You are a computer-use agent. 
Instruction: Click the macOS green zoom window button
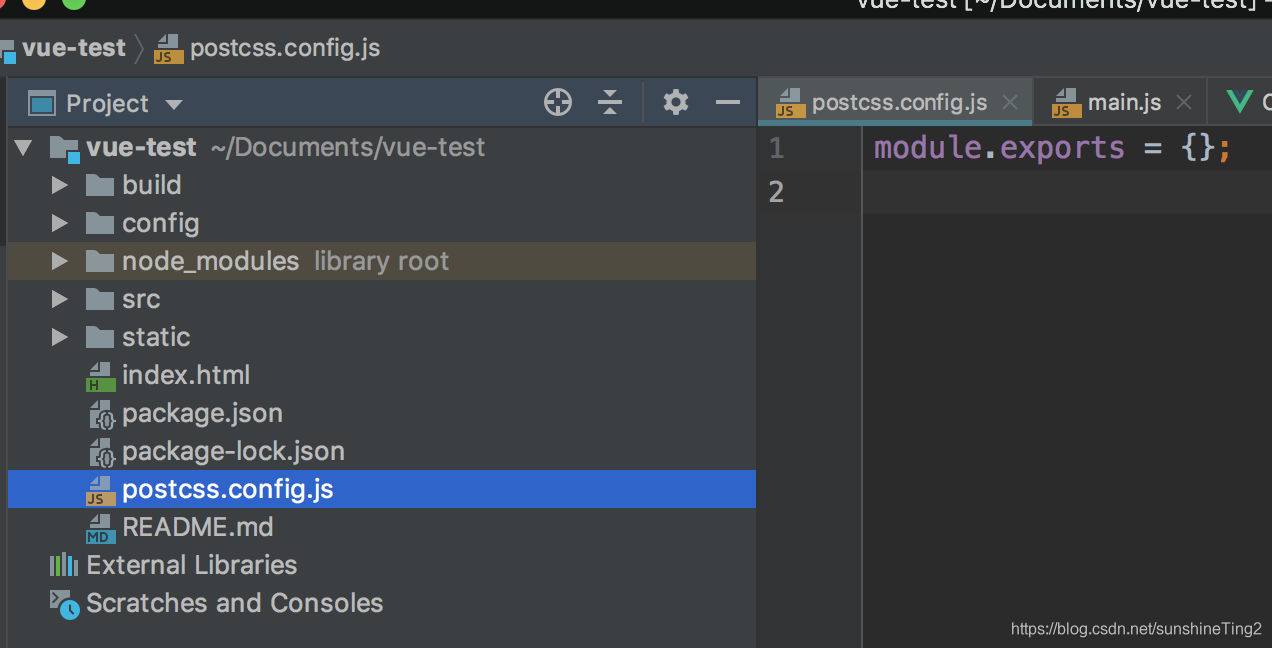point(74,4)
